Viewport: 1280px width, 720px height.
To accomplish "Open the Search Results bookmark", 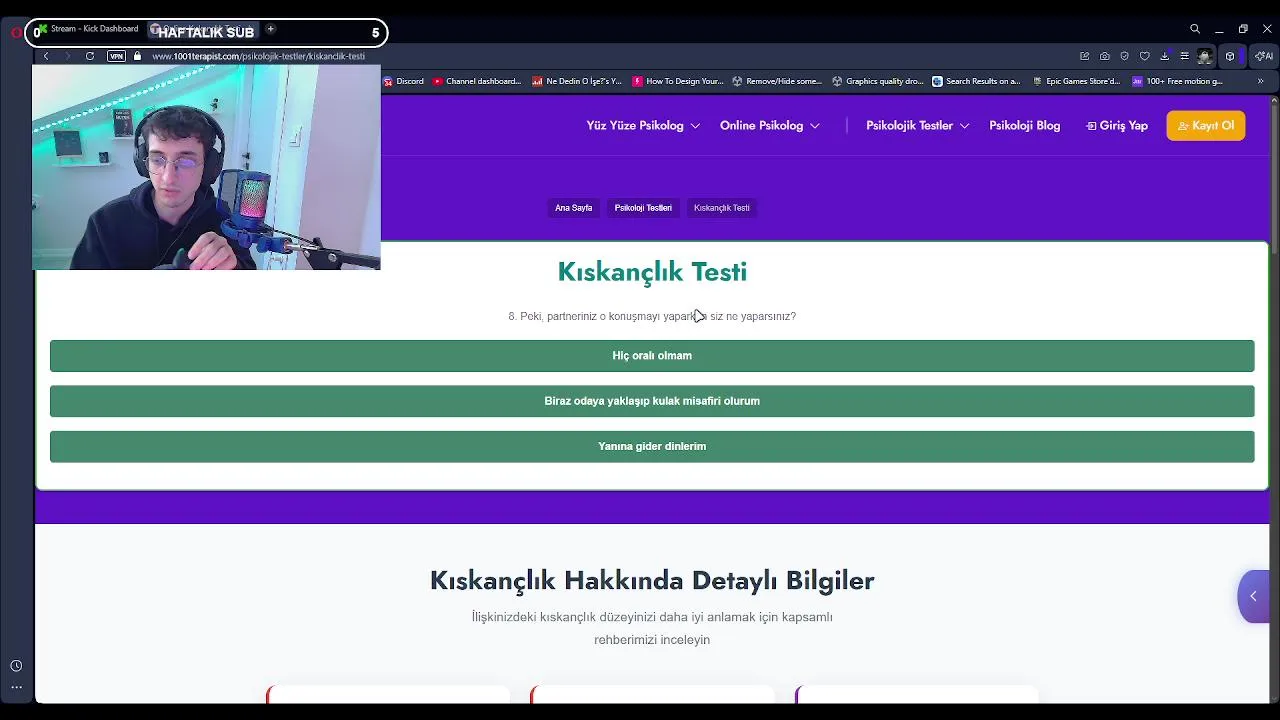I will 977,81.
